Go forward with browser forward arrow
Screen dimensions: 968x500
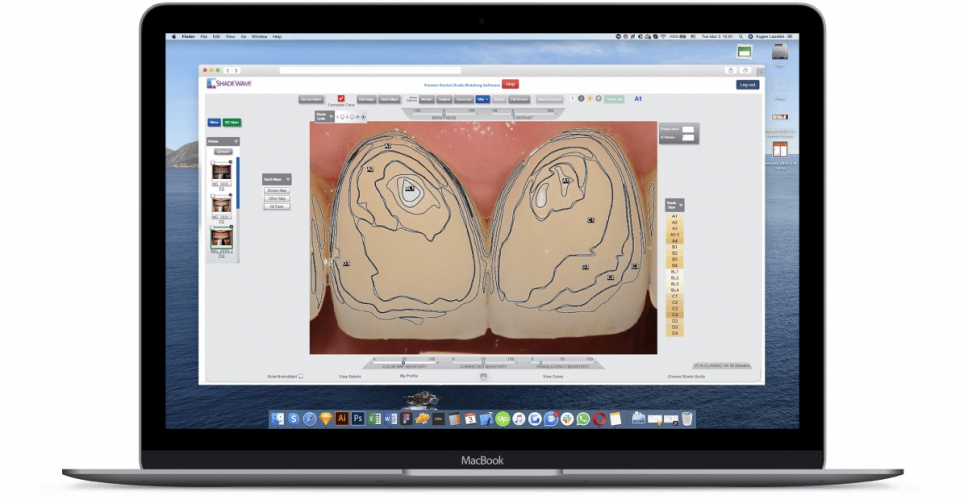(x=236, y=70)
